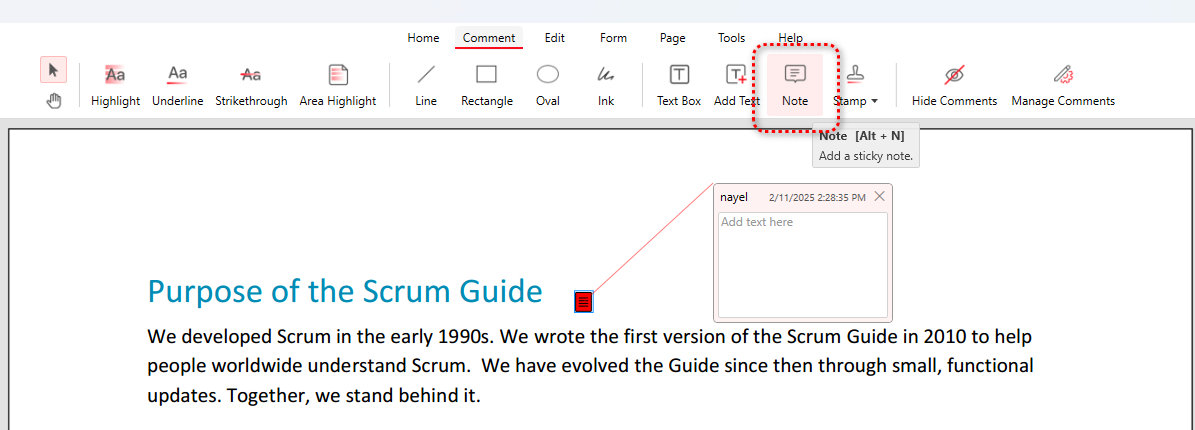Pick the Strikethrough tool
The width and height of the screenshot is (1195, 430).
point(251,84)
